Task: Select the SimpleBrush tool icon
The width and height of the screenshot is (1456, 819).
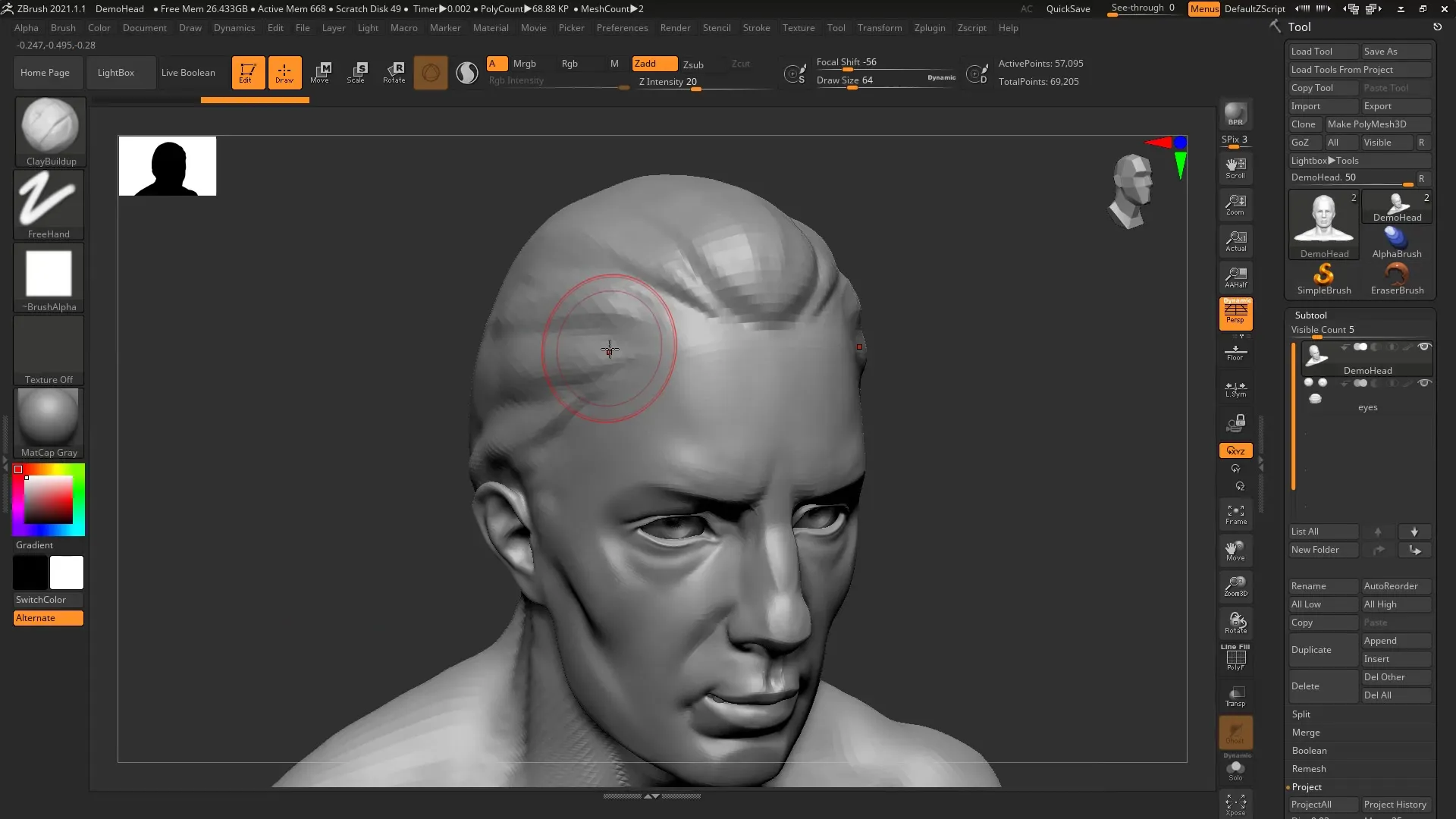Action: 1323,278
